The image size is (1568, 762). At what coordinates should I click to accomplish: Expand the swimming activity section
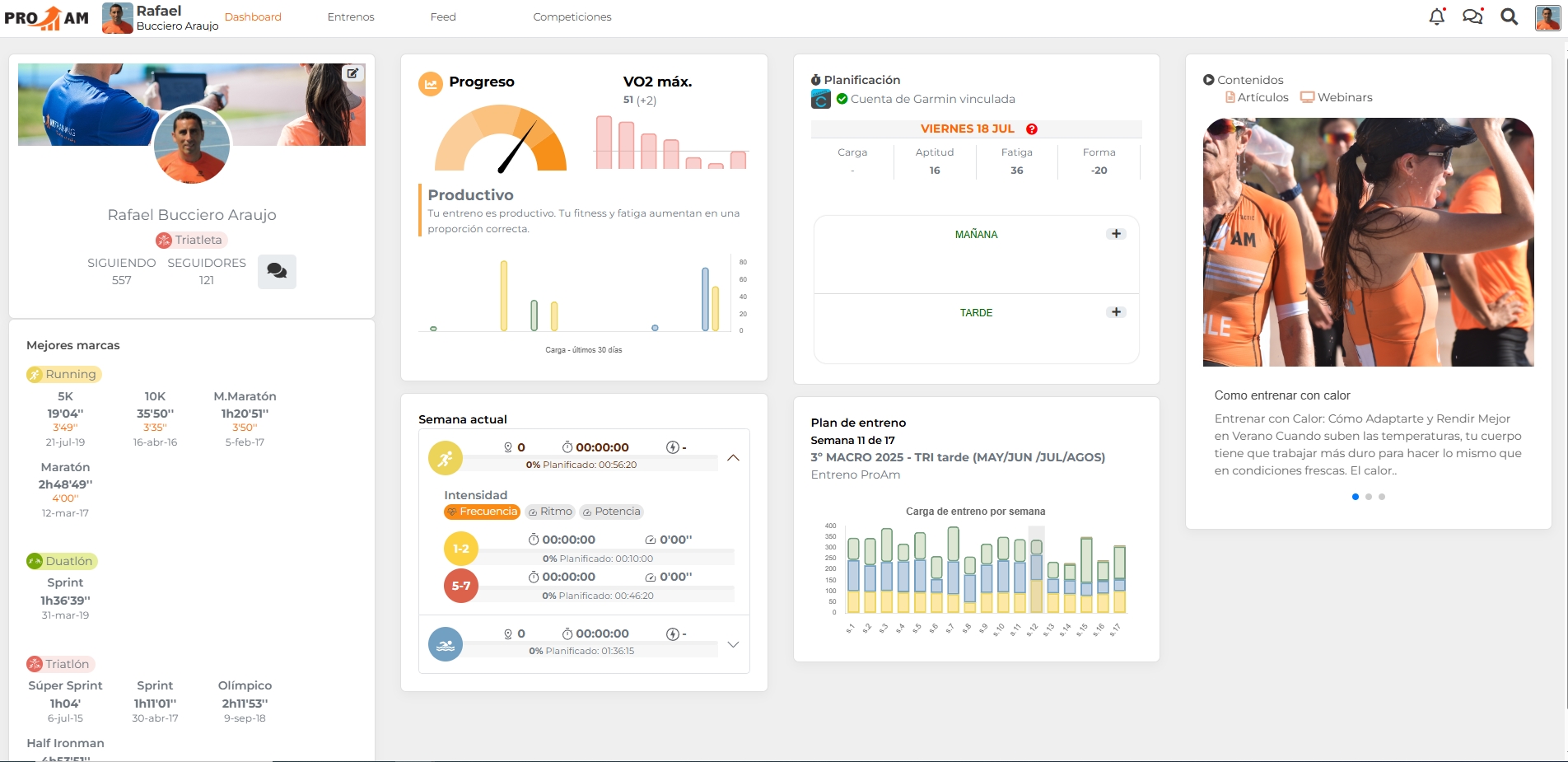point(733,644)
